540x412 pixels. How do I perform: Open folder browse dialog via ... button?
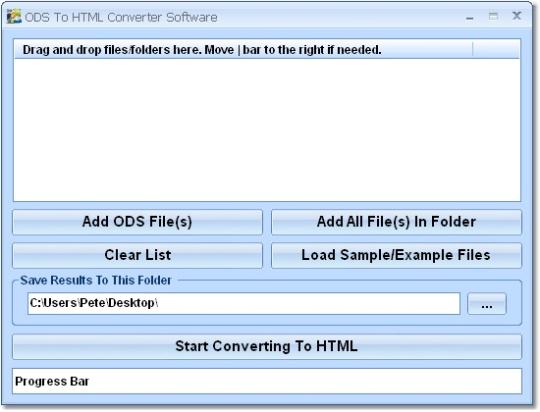click(x=487, y=304)
